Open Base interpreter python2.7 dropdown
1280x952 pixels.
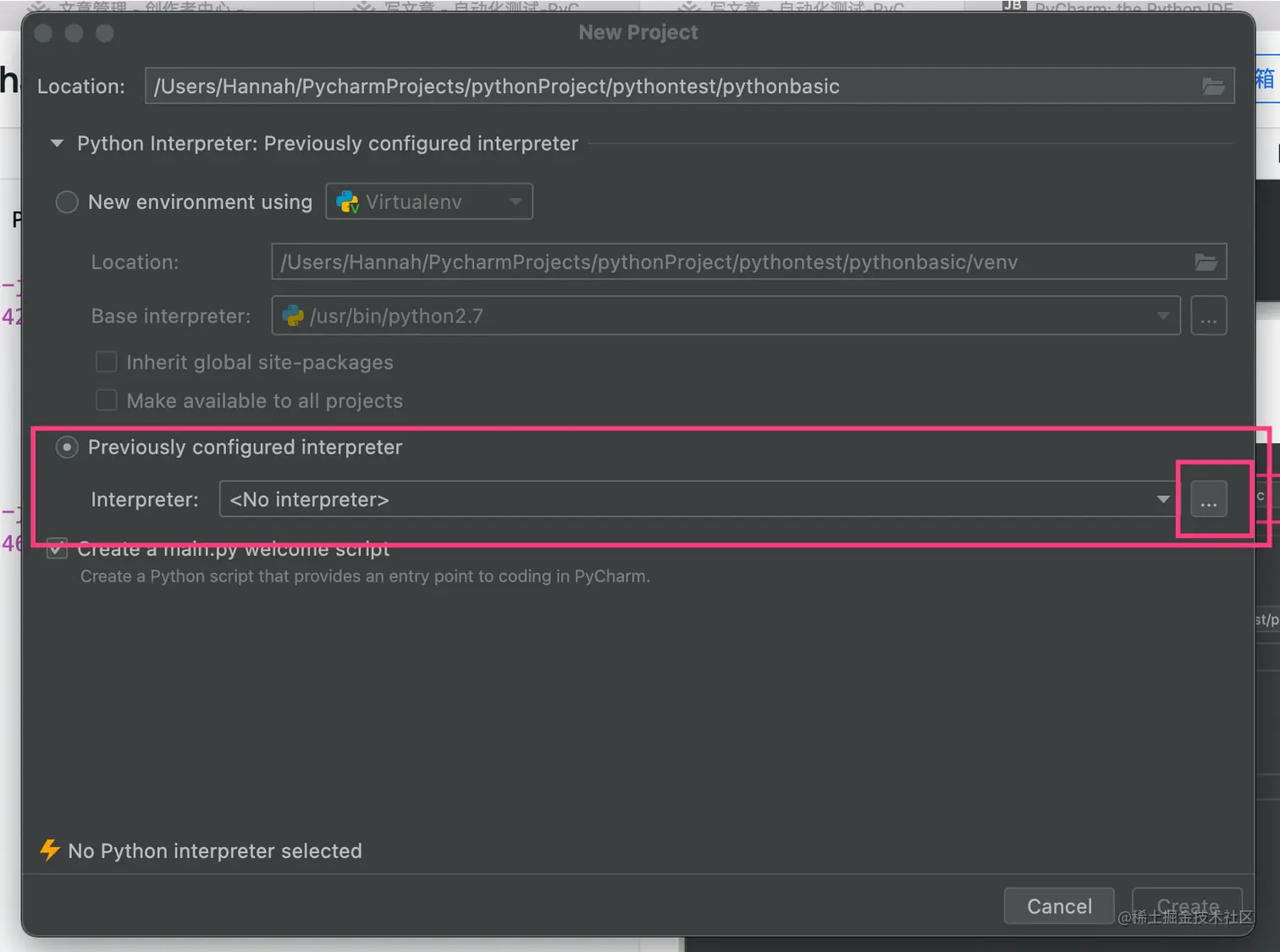pyautogui.click(x=726, y=316)
